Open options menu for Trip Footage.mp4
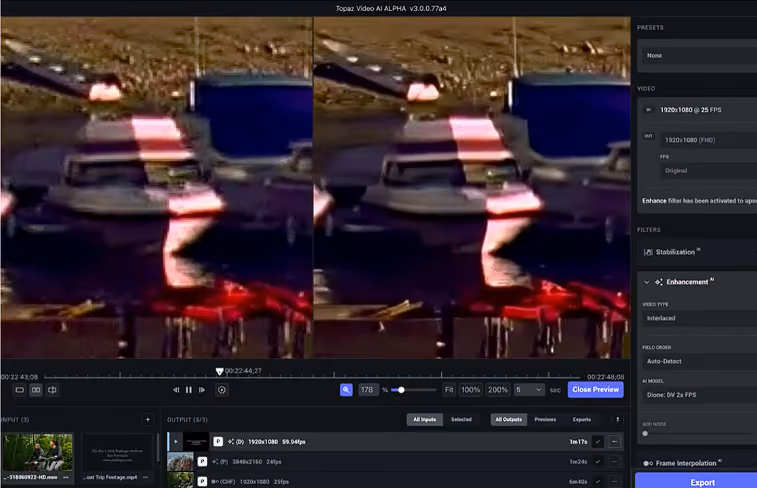 (145, 477)
